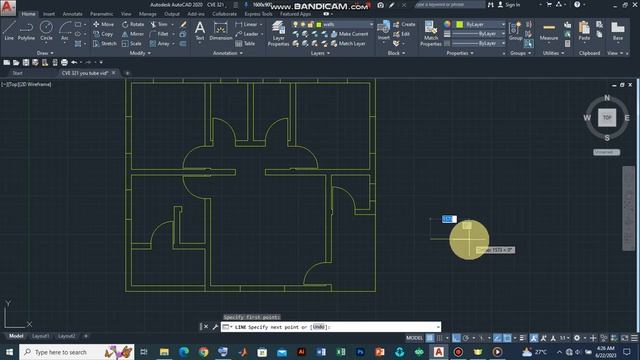Insert a Table
The image size is (640, 360).
coord(245,44)
